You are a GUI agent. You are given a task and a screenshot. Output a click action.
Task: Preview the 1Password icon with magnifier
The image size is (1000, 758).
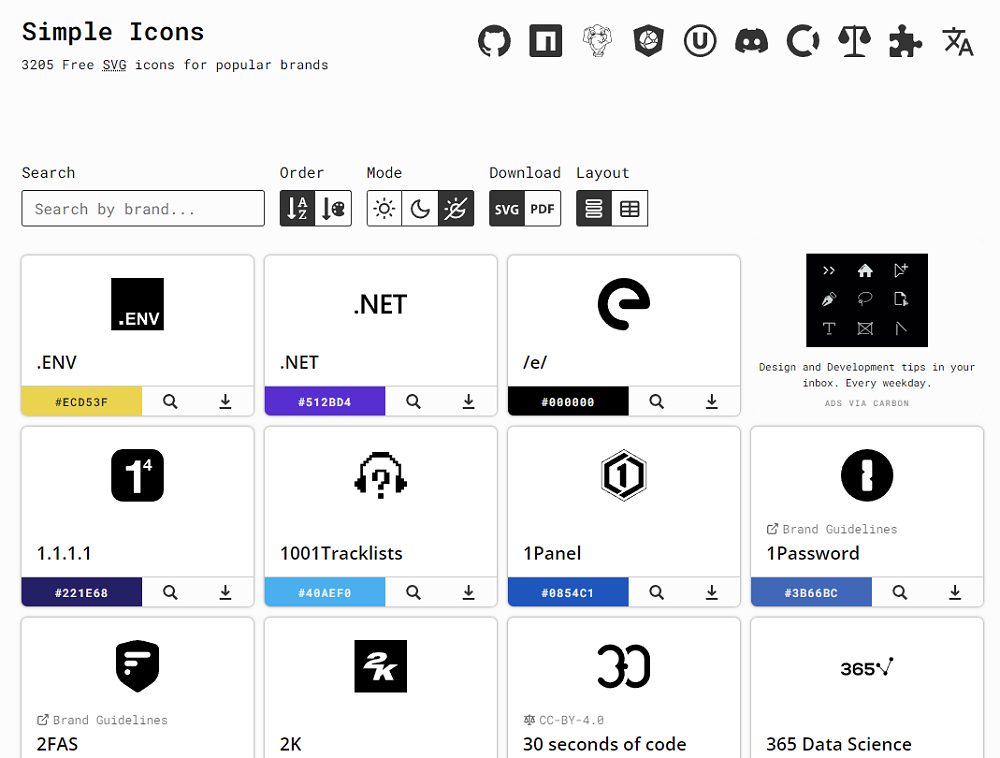click(900, 592)
